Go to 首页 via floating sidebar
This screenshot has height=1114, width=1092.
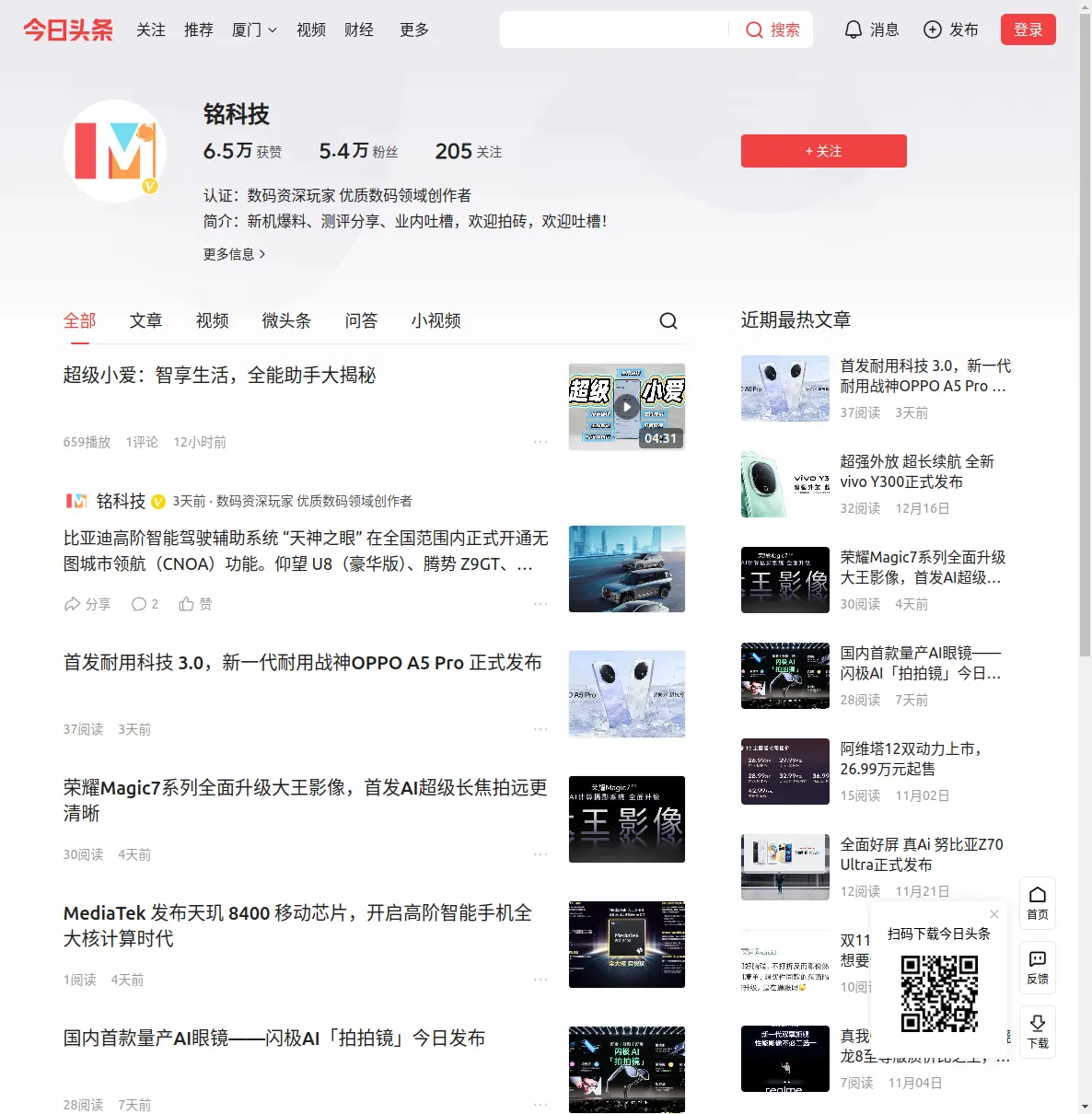pos(1038,903)
